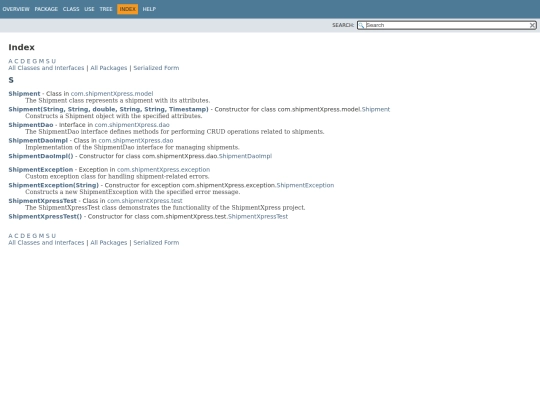Click text 'Implementation of the ShipmentDao interface'
Viewport: 540px width, 405px height.
[x=132, y=147]
